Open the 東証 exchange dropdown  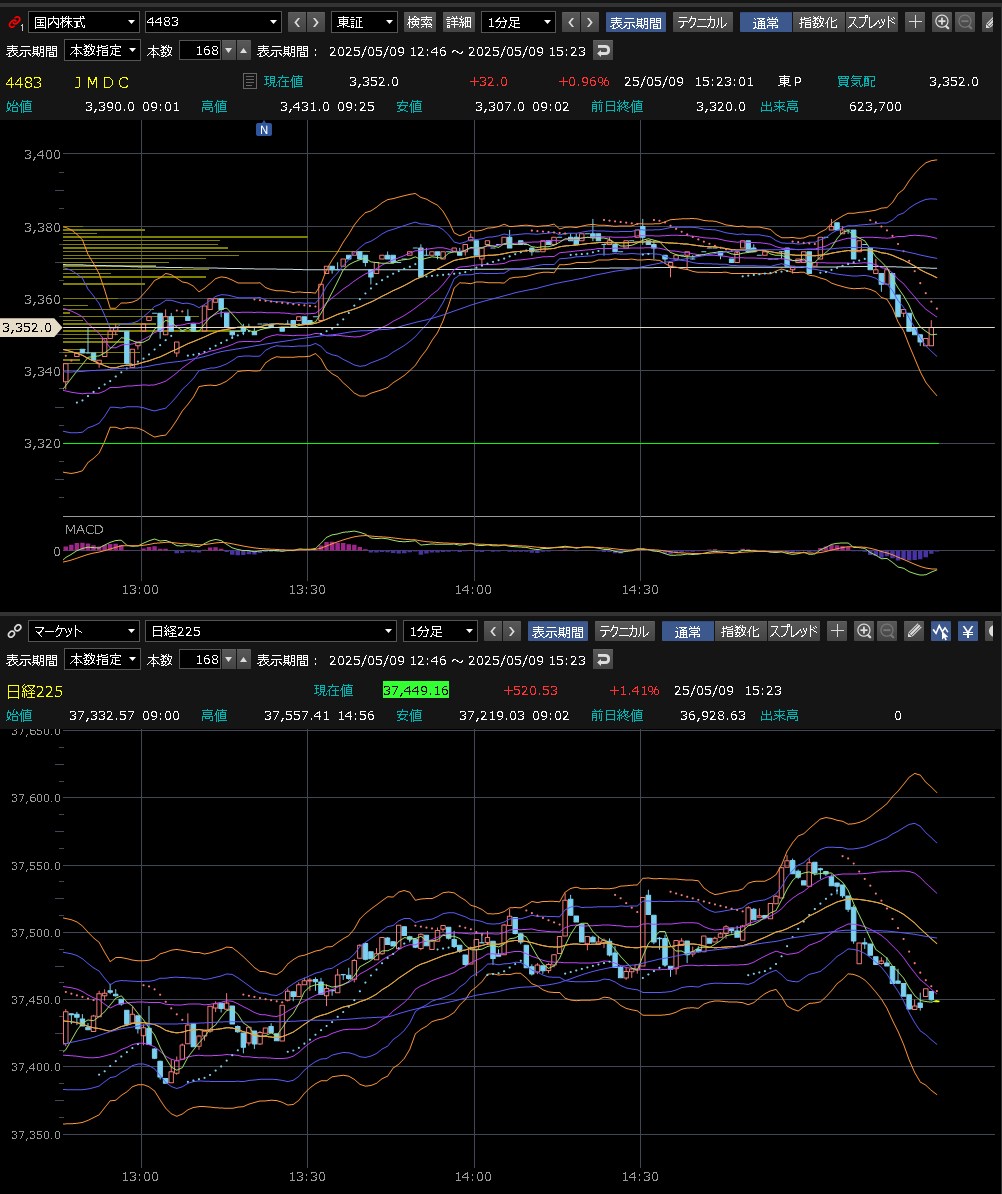tap(364, 22)
